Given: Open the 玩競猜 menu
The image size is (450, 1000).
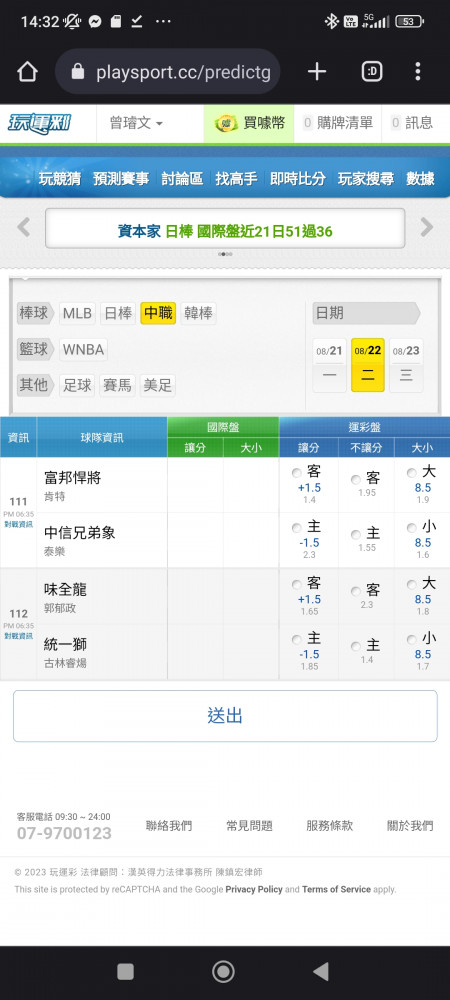Looking at the screenshot, I should pos(60,179).
